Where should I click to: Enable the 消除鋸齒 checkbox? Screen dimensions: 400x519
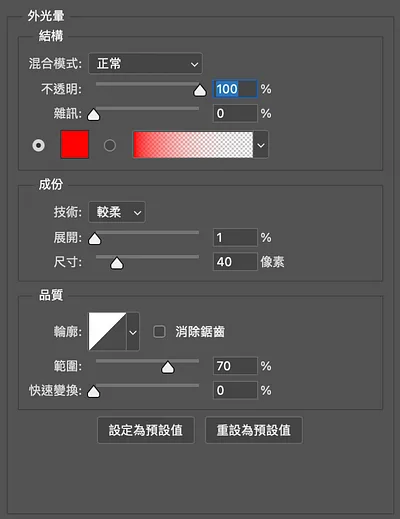tap(159, 332)
